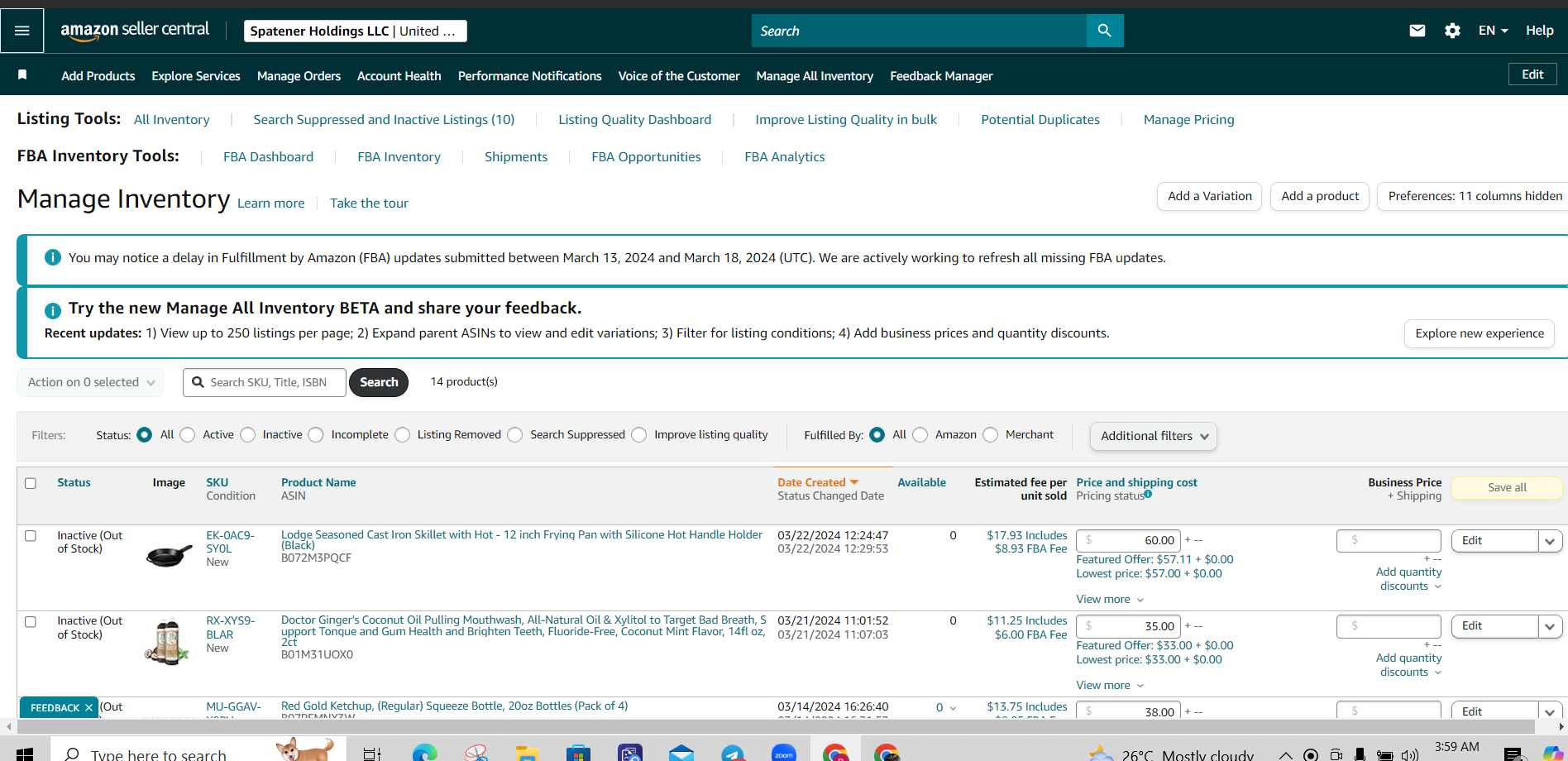Open the account switcher Spatener Holdings LLC
Screen dimensions: 1568x761
(356, 31)
